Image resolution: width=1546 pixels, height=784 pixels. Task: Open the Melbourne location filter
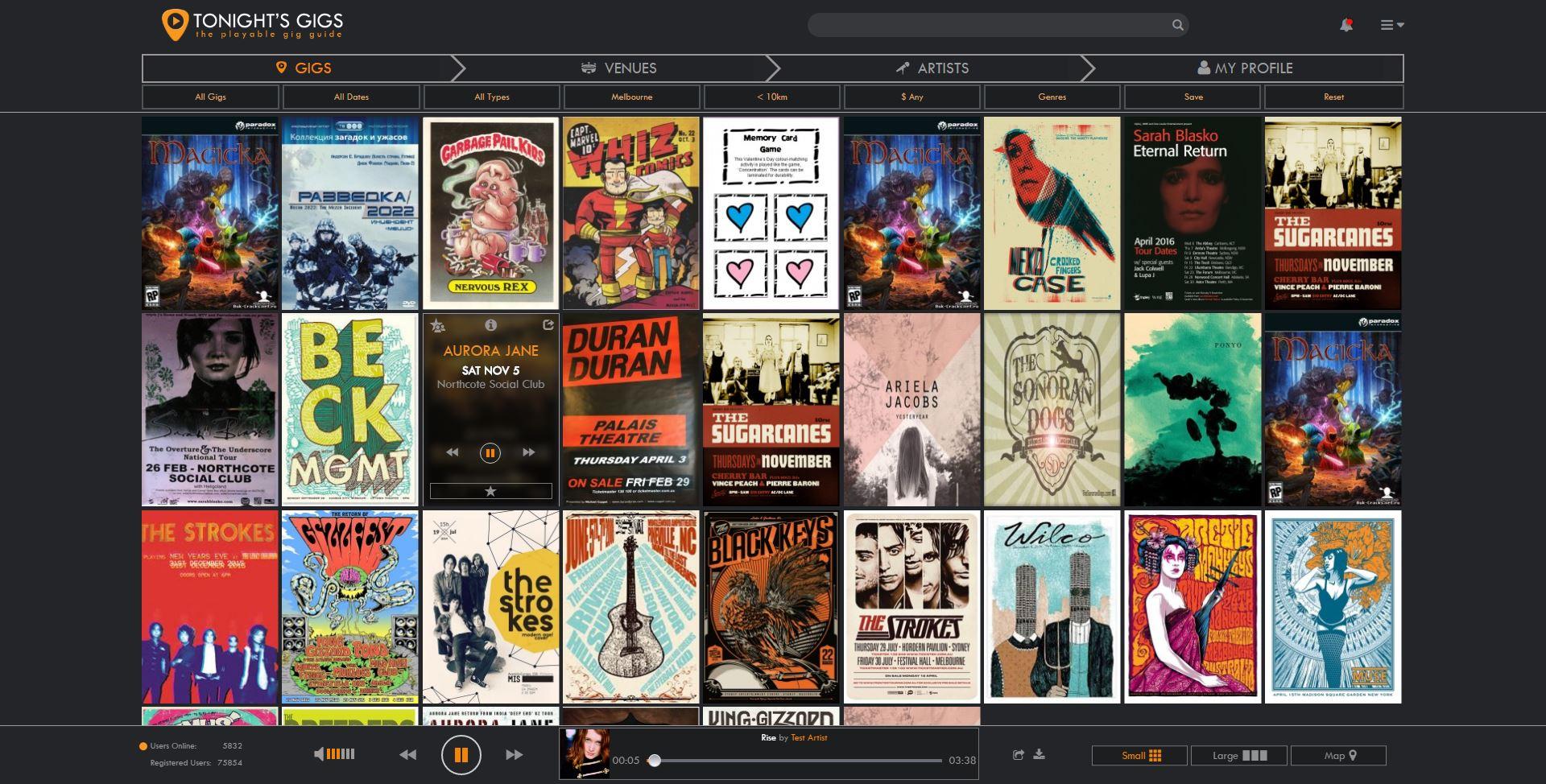pyautogui.click(x=631, y=97)
